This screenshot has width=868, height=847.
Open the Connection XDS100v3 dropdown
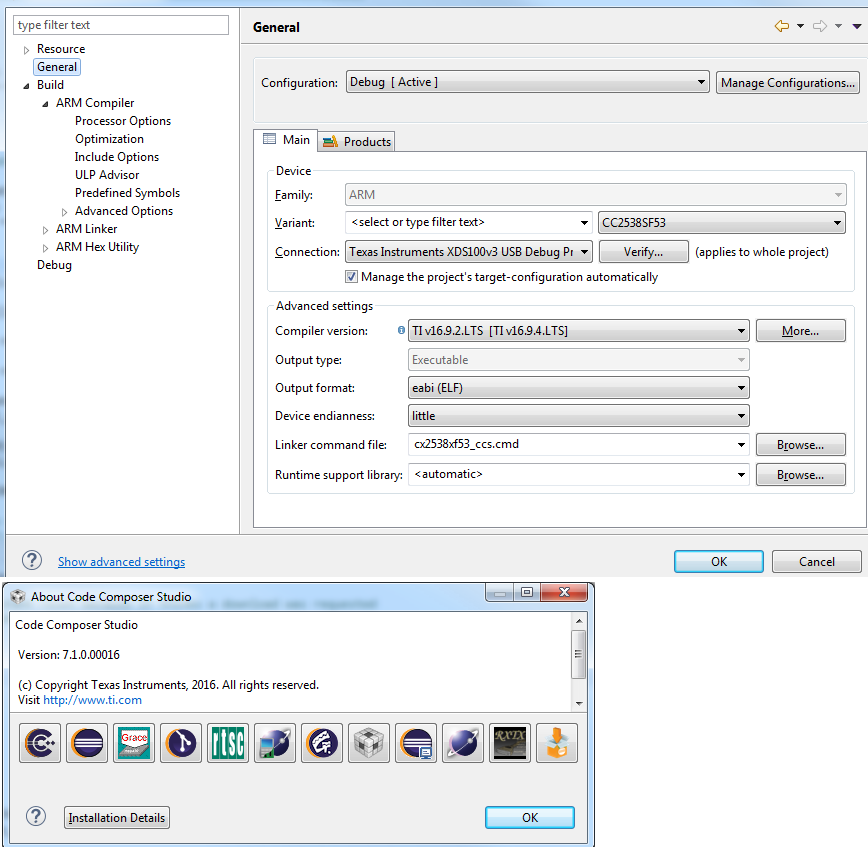pos(469,252)
